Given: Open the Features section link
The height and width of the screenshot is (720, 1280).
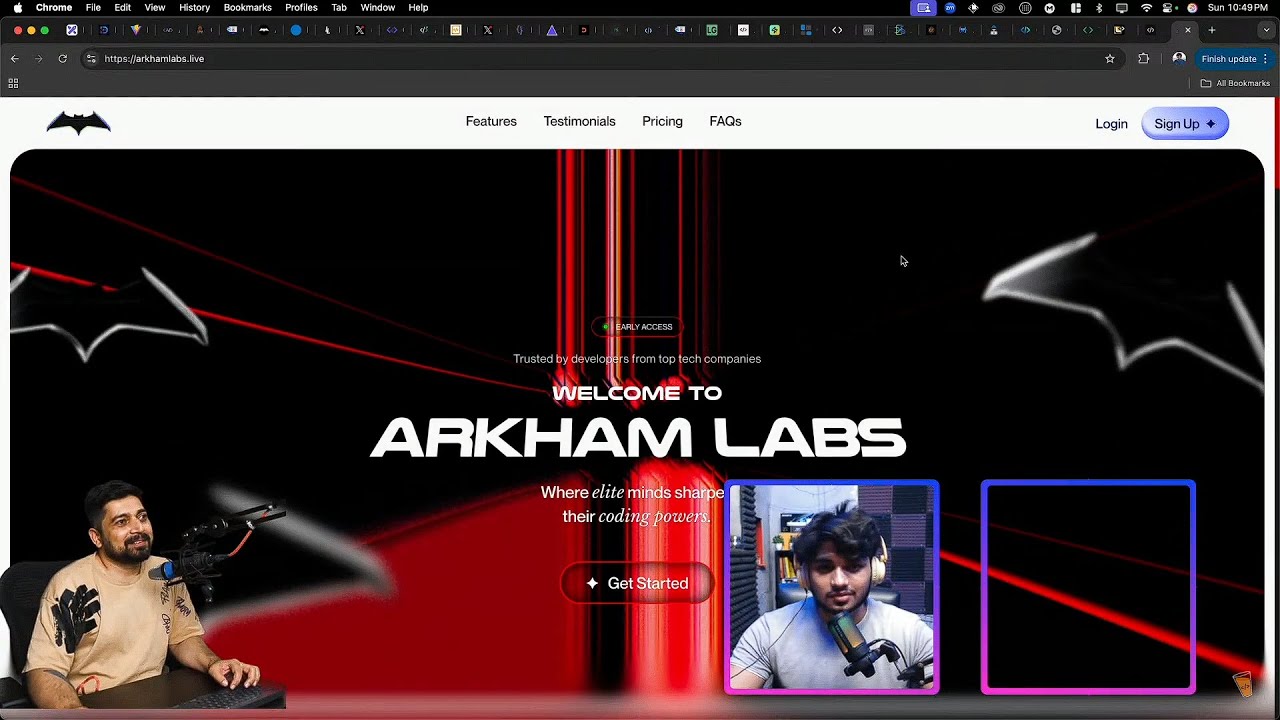Looking at the screenshot, I should (491, 121).
